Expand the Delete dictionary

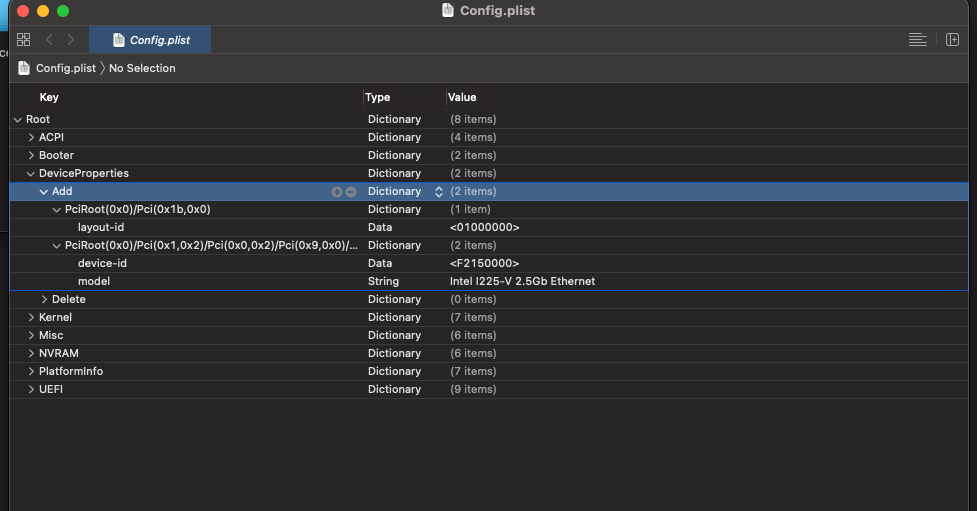coord(44,300)
